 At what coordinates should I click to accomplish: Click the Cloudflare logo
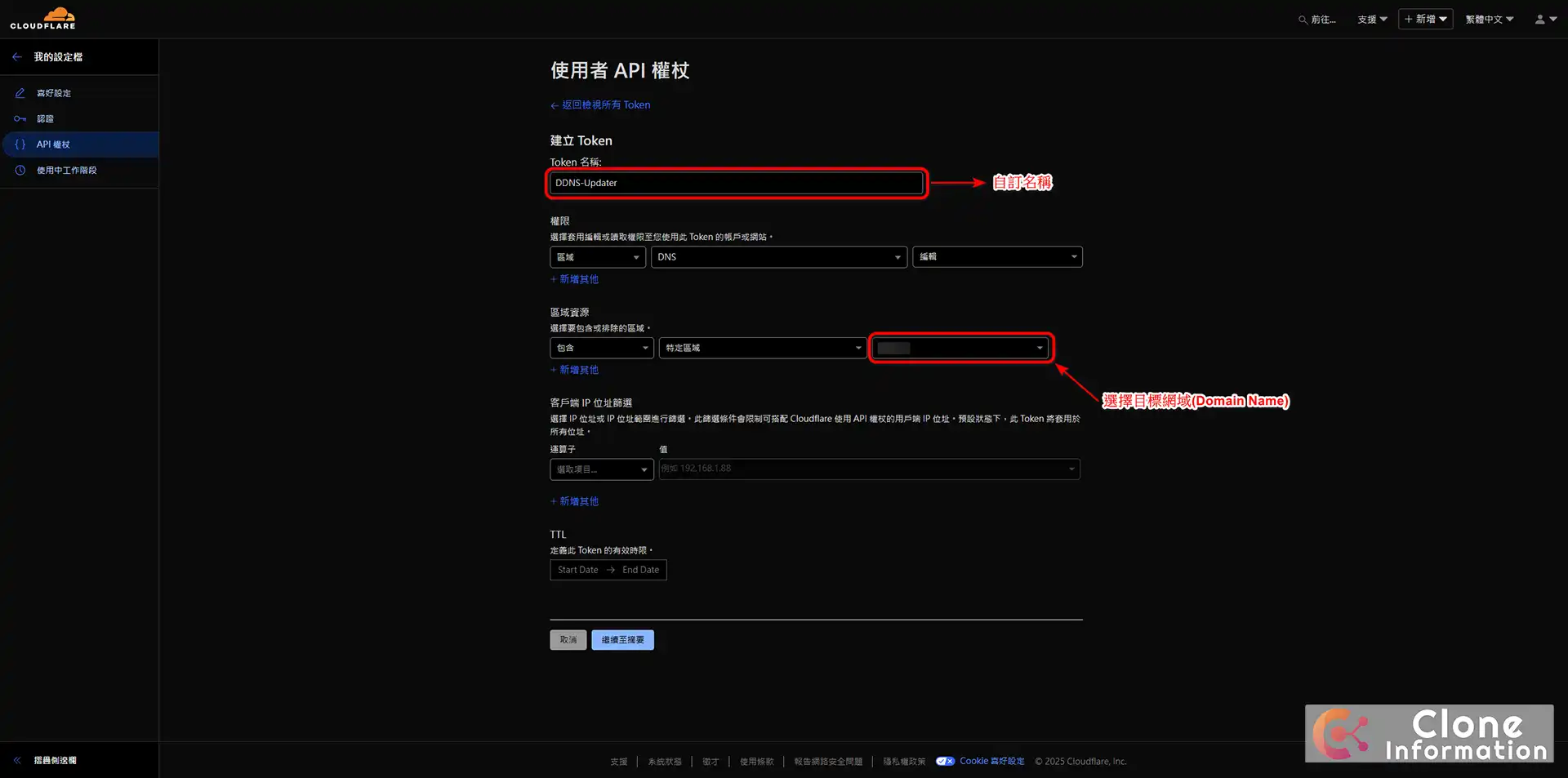(x=43, y=17)
